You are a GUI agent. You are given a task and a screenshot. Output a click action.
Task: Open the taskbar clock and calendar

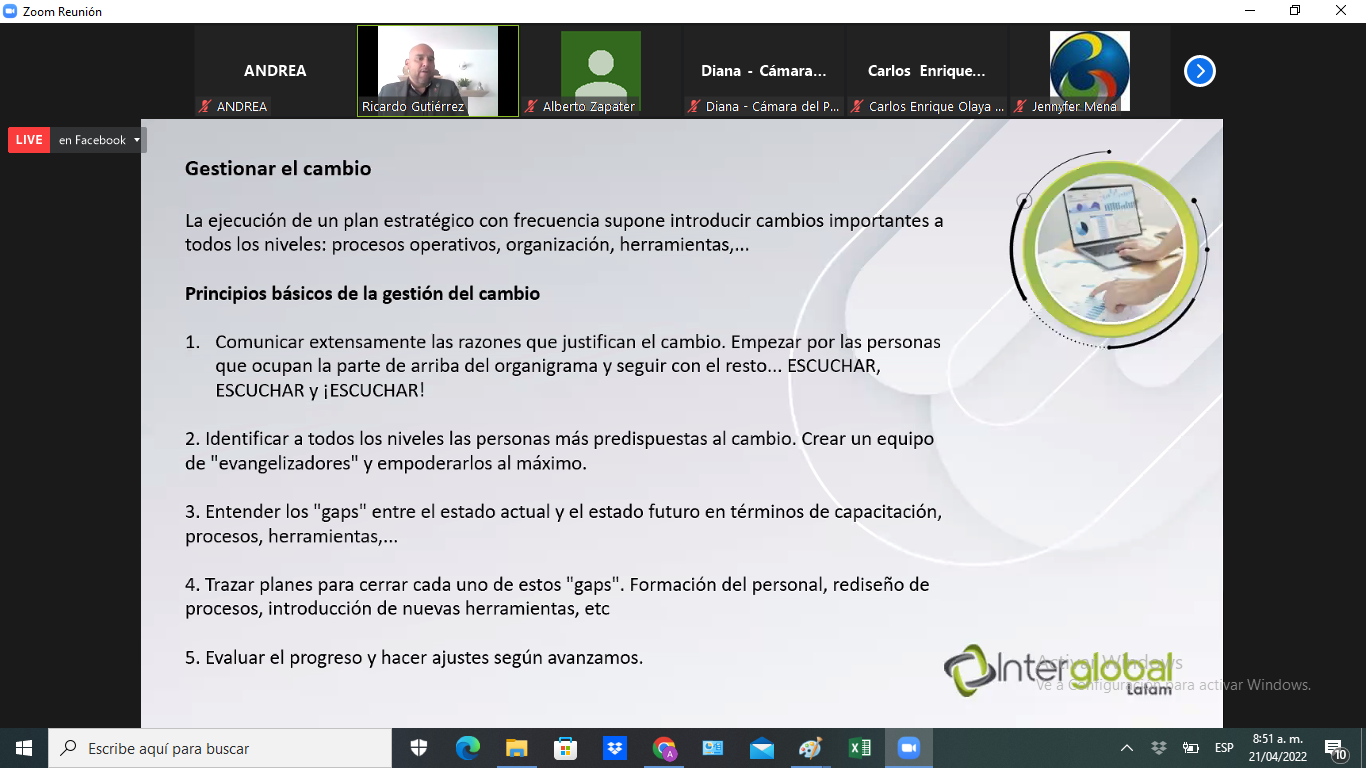[x=1276, y=748]
